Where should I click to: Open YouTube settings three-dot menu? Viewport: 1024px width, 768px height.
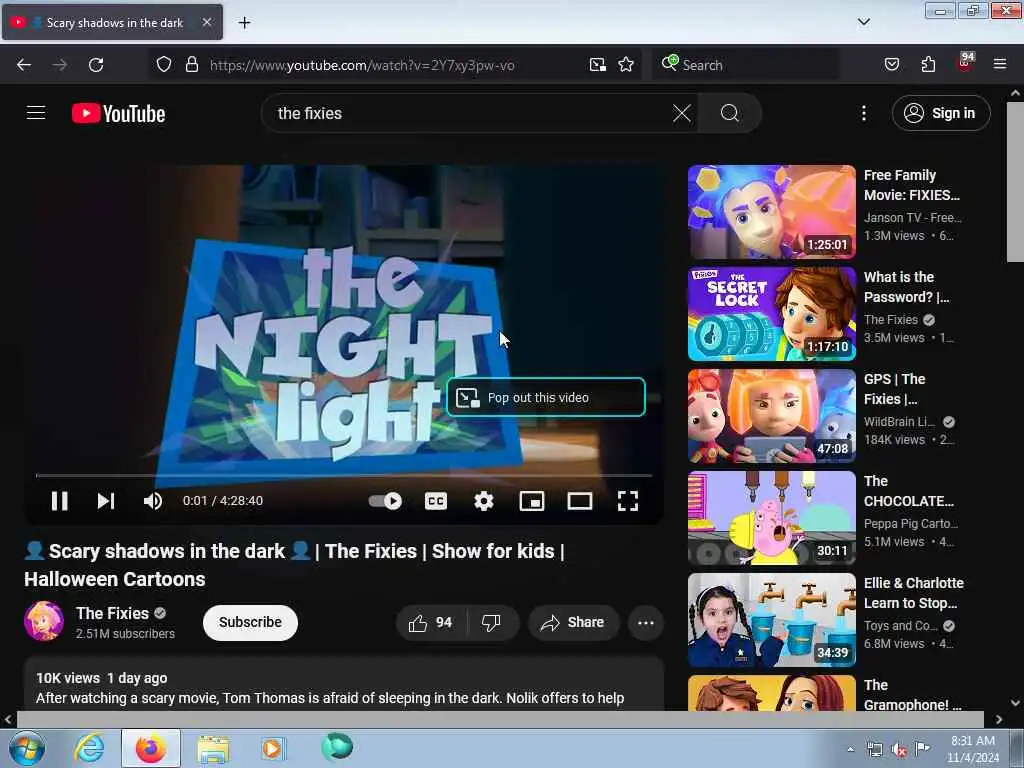[863, 113]
